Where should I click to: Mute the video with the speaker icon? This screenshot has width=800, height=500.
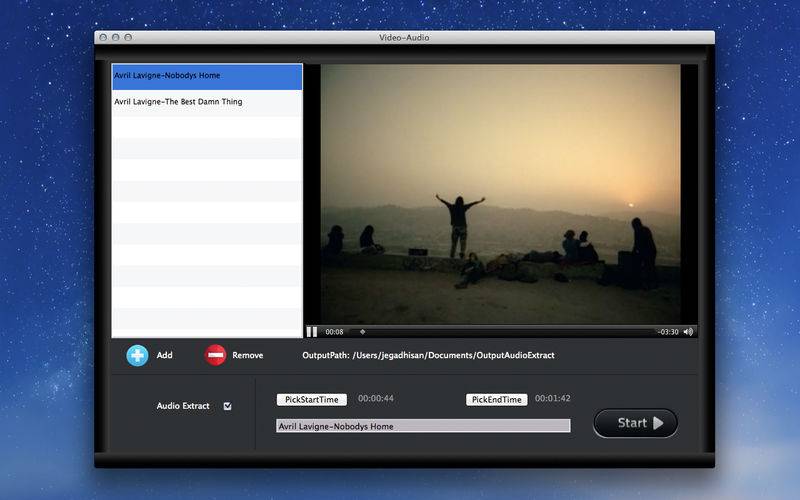[x=688, y=332]
